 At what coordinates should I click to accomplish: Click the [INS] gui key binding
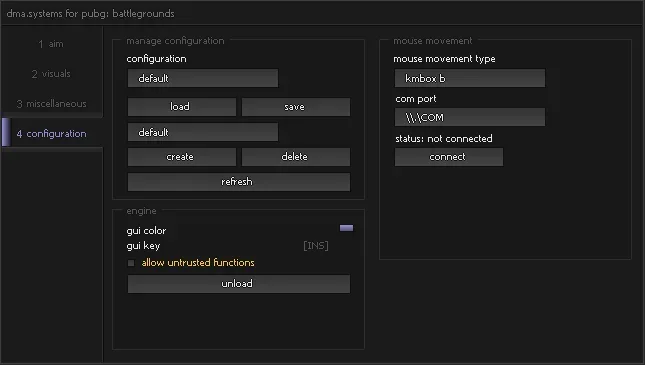[316, 246]
